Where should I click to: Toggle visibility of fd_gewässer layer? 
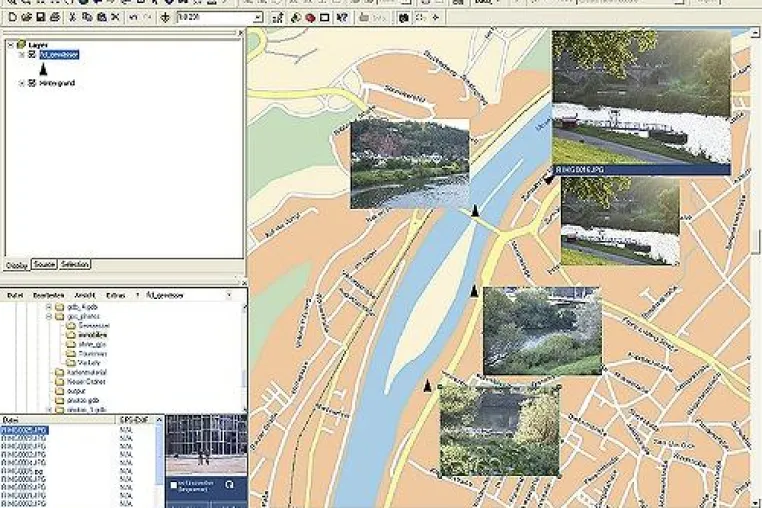point(32,55)
